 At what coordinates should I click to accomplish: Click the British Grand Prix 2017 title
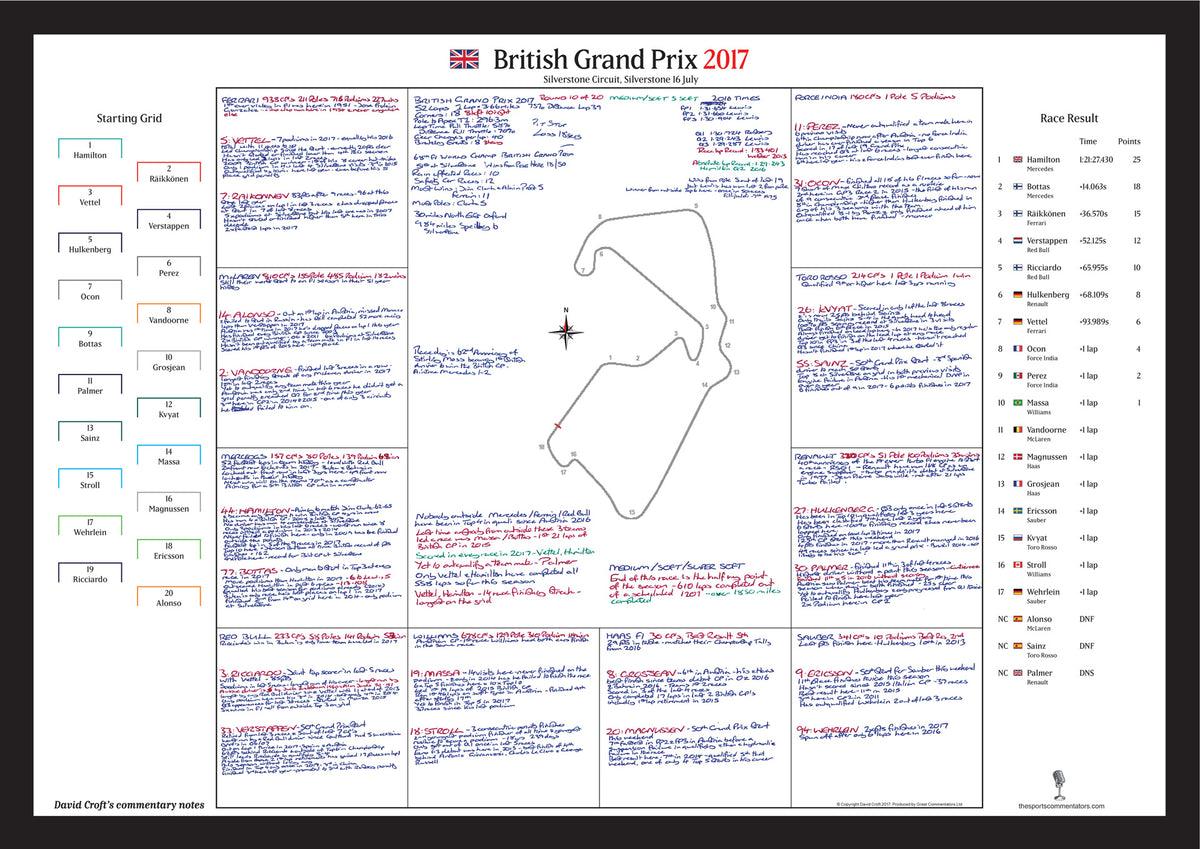coord(619,58)
